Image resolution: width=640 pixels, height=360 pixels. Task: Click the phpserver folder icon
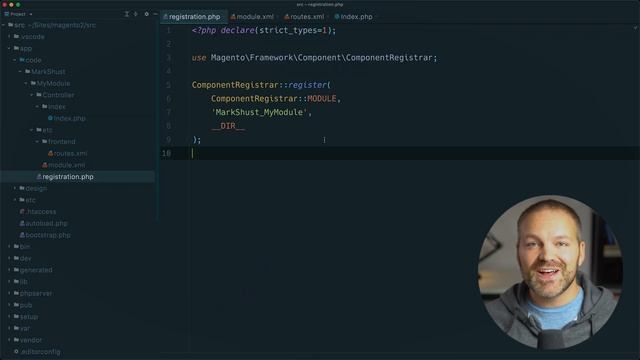(x=16, y=293)
